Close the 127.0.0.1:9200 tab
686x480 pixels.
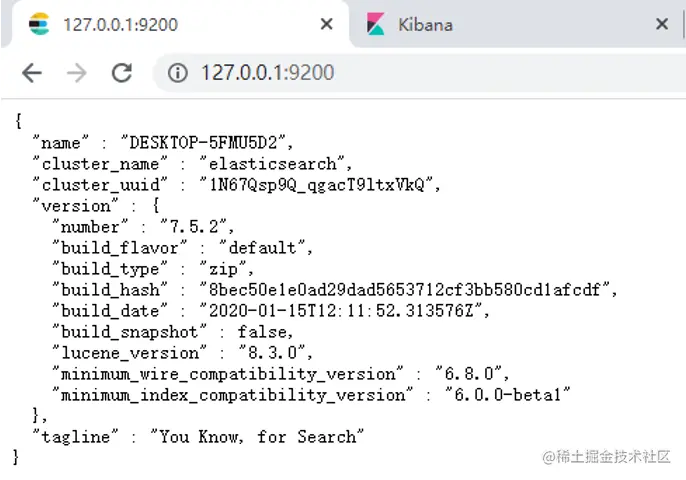pos(326,24)
